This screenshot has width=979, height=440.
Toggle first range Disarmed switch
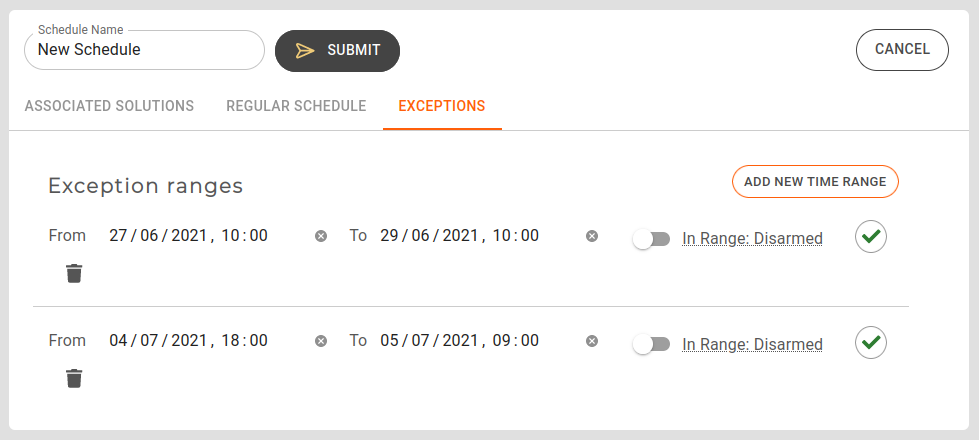[651, 239]
